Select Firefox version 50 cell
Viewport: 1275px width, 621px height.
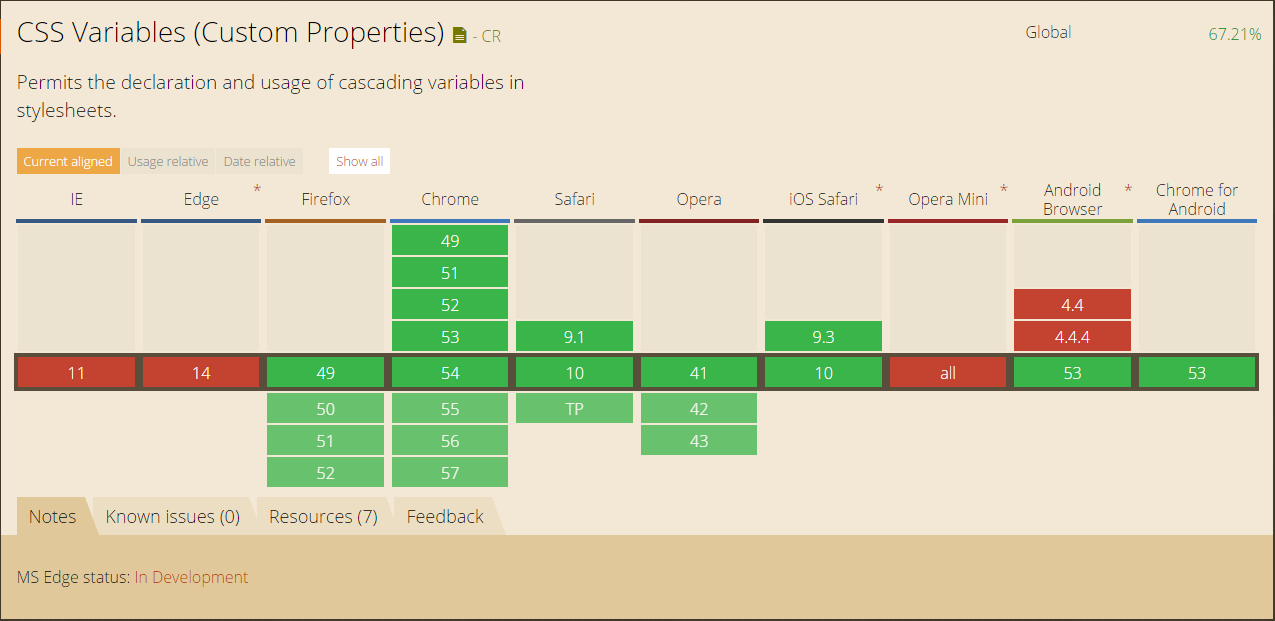(x=326, y=408)
